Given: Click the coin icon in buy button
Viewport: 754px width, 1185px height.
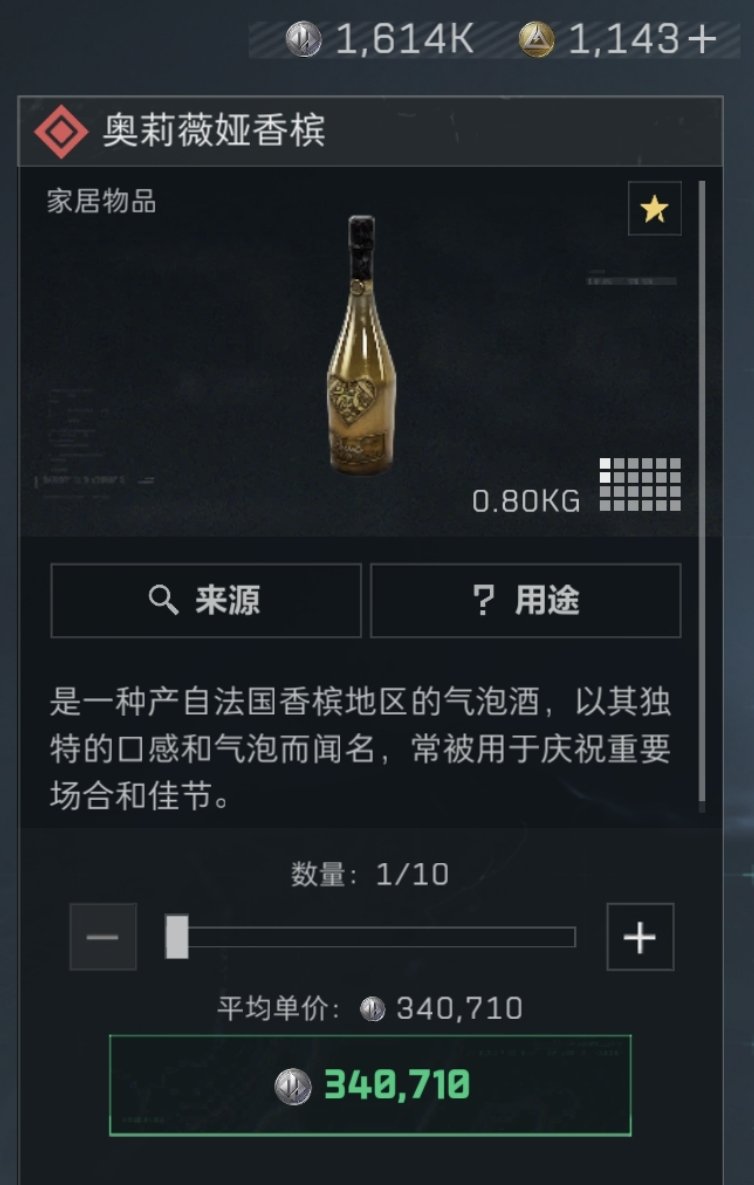Looking at the screenshot, I should click(x=293, y=1087).
